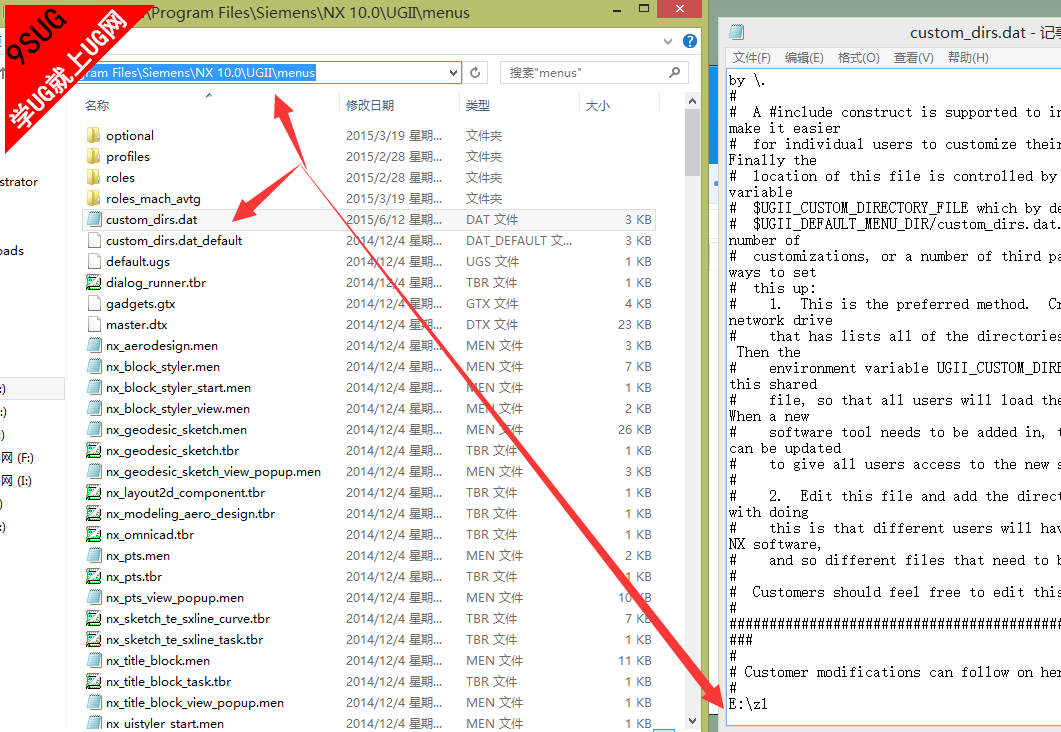This screenshot has width=1061, height=732.
Task: Open Notepad 格式(O) menu
Action: pos(858,58)
